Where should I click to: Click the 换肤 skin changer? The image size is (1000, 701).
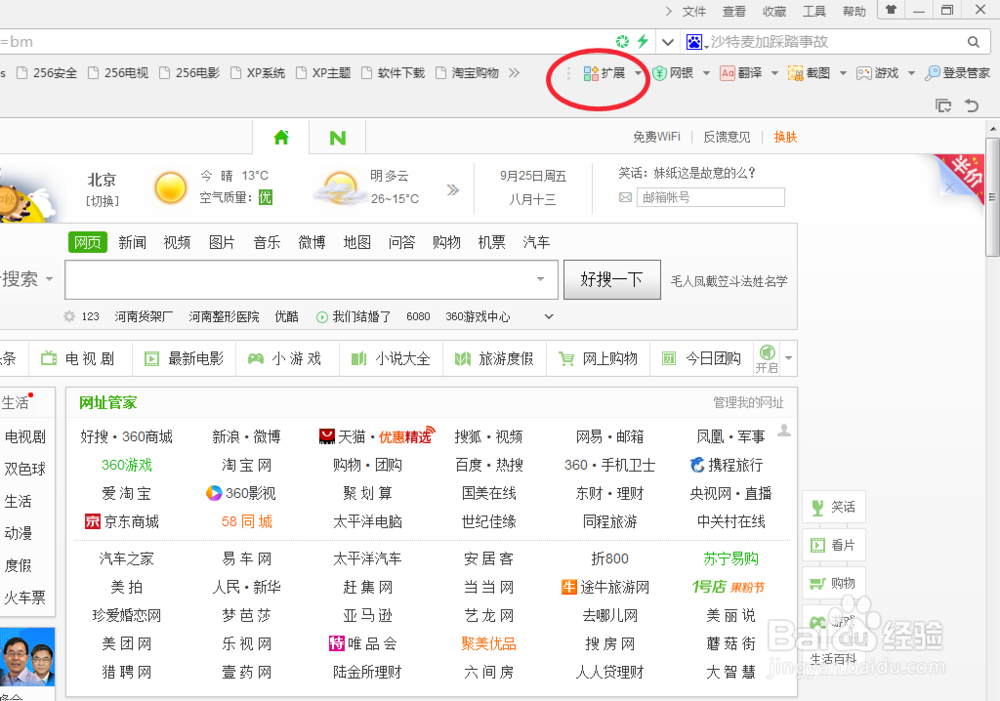click(x=785, y=137)
